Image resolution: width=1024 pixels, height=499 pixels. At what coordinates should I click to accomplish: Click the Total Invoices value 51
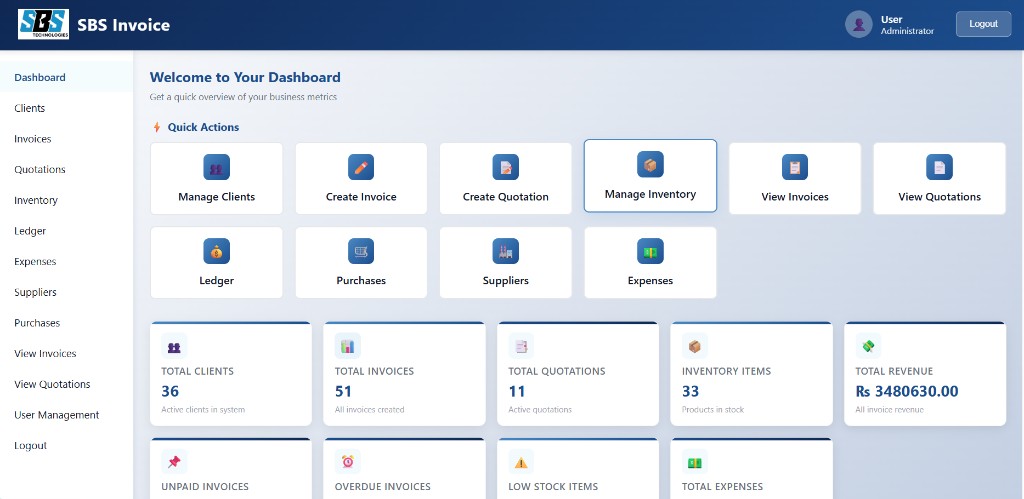pyautogui.click(x=344, y=391)
